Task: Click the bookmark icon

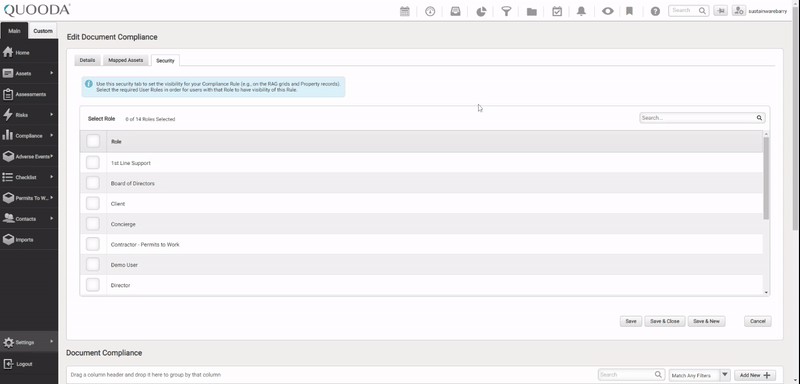Action: click(630, 11)
